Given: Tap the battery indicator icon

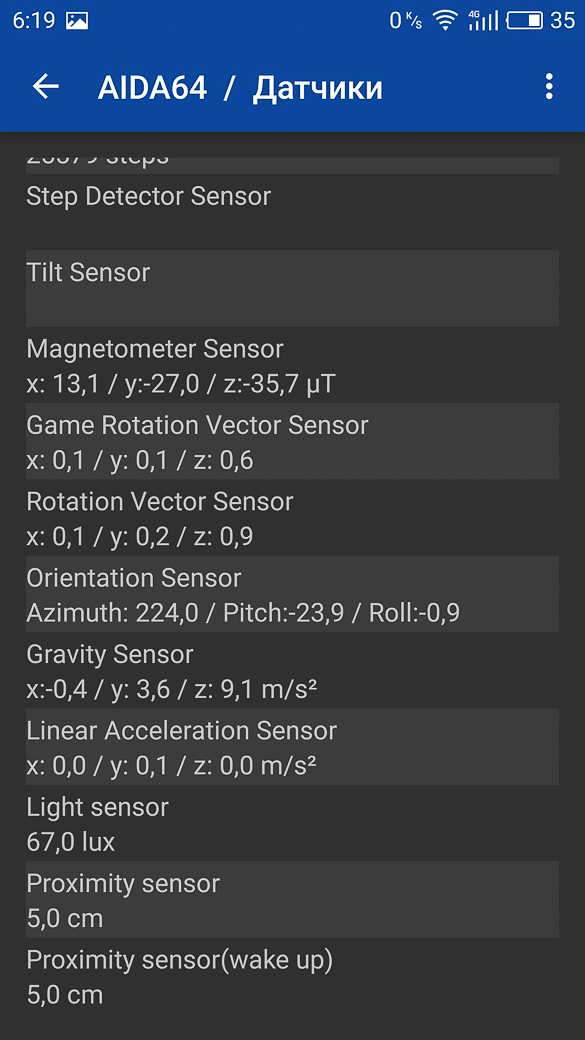Looking at the screenshot, I should (525, 21).
